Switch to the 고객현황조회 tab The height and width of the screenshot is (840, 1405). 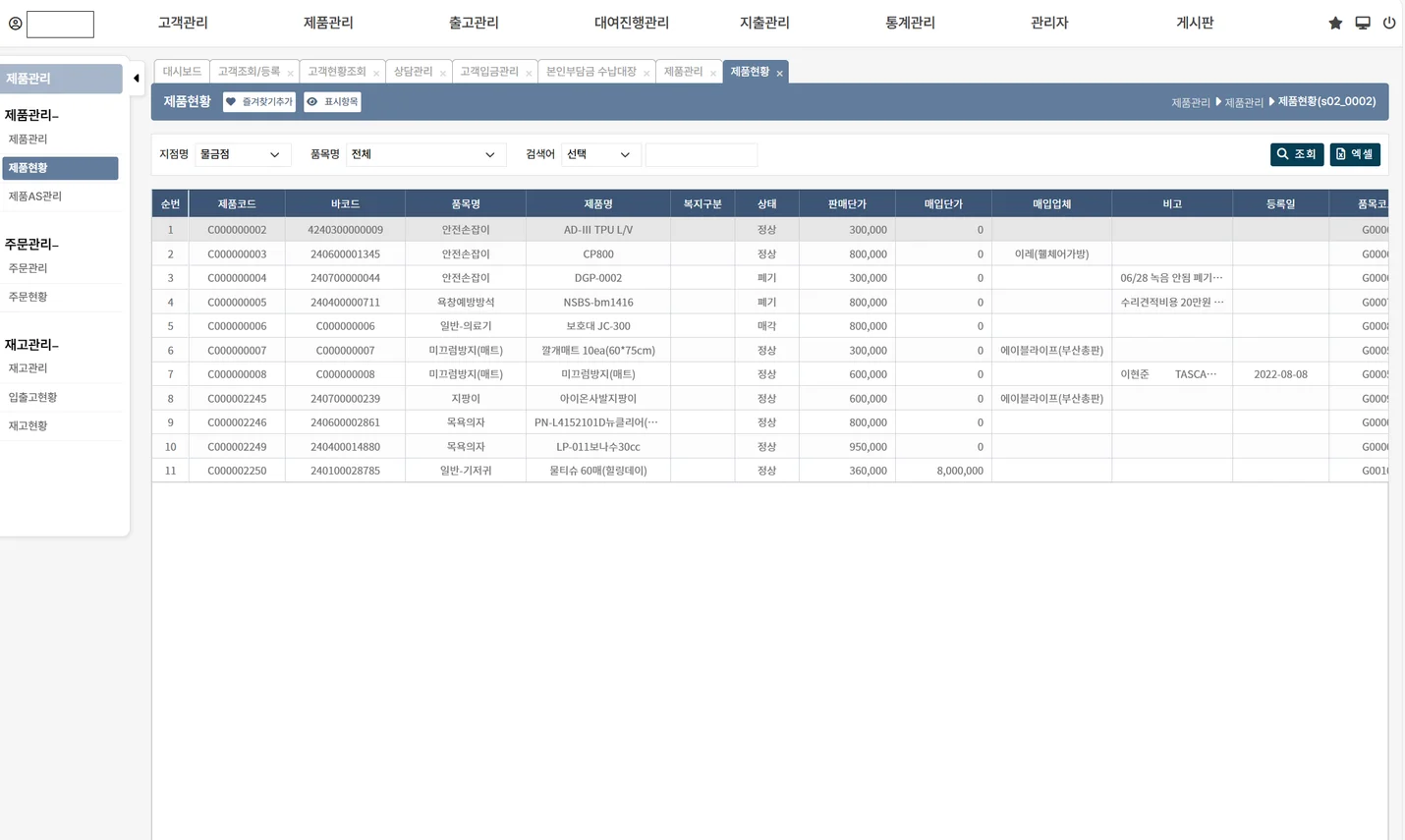[336, 72]
